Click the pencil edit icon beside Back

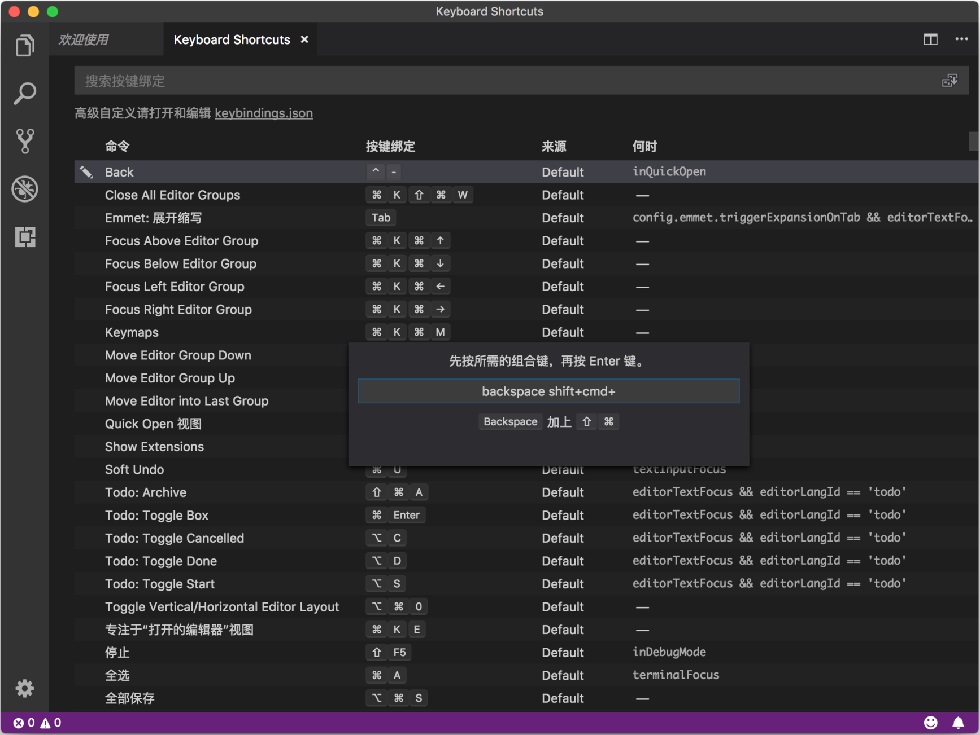pyautogui.click(x=87, y=172)
